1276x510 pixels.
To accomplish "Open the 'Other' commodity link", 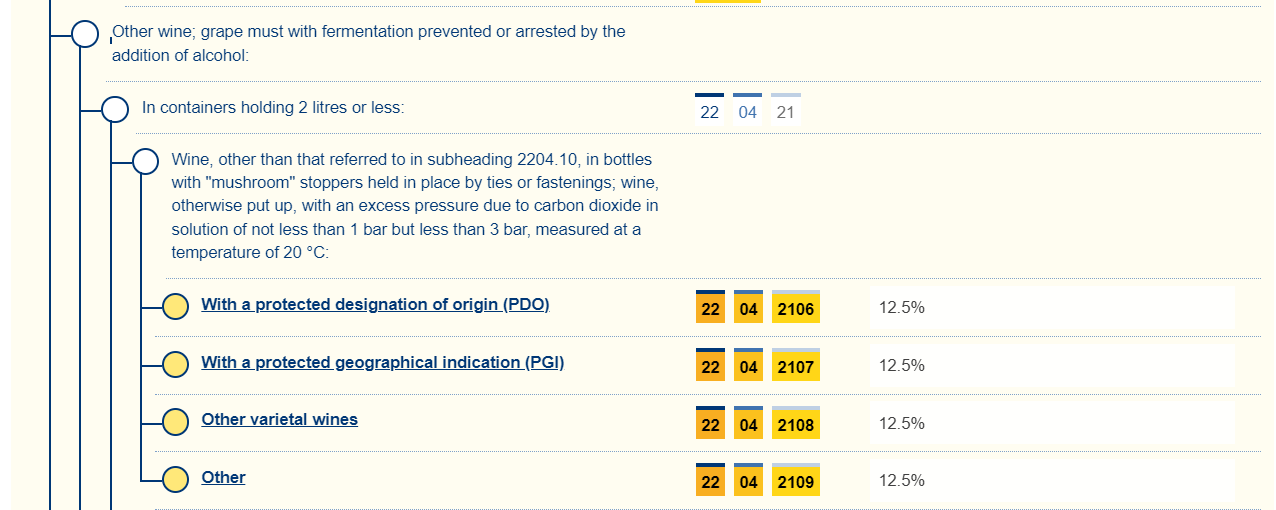I will (x=223, y=478).
